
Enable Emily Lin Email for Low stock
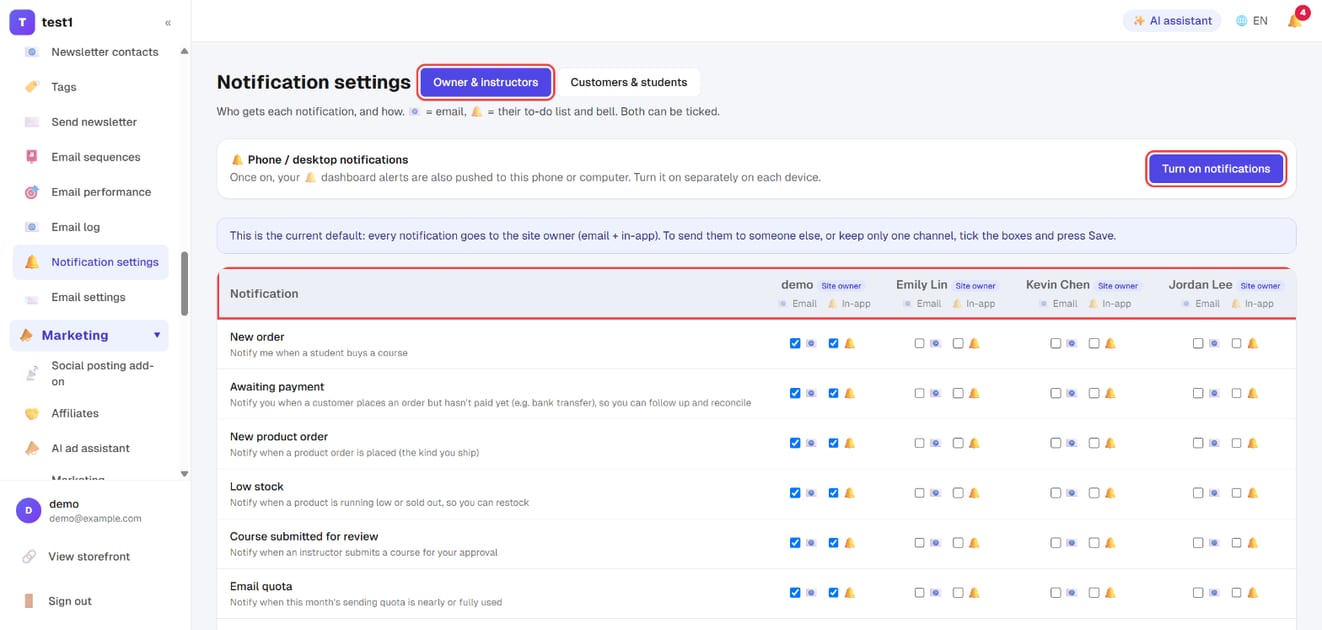click(919, 493)
